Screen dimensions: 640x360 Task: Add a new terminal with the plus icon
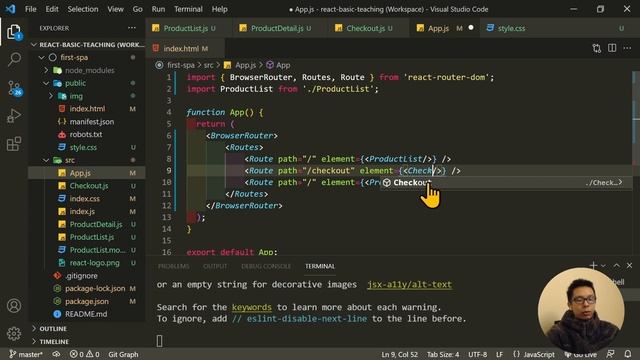(593, 265)
